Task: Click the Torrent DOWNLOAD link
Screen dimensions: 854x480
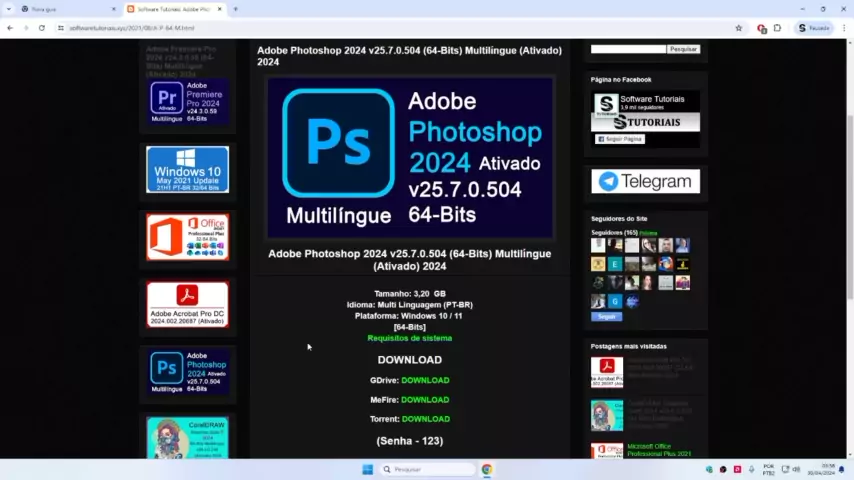Action: click(x=425, y=419)
